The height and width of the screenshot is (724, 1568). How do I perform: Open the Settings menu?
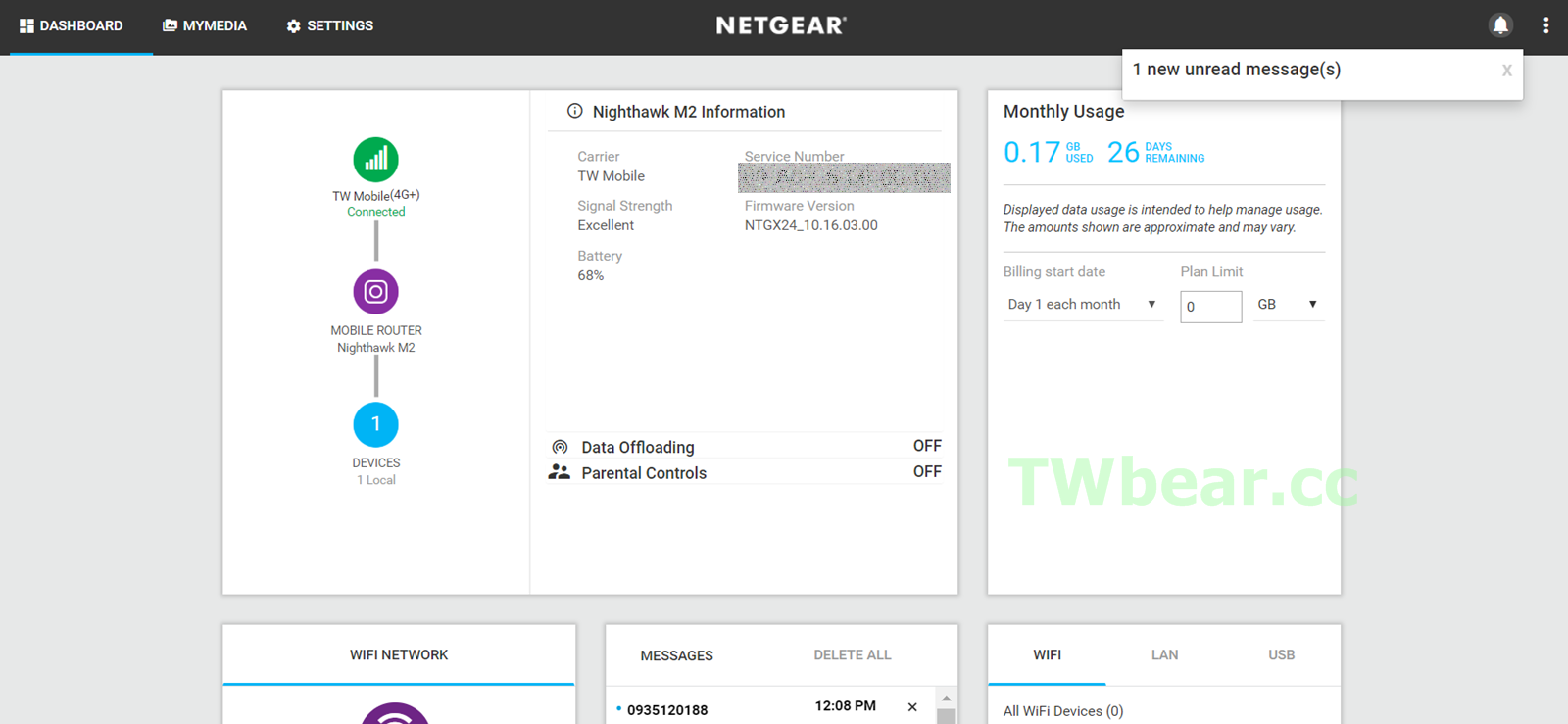point(330,26)
